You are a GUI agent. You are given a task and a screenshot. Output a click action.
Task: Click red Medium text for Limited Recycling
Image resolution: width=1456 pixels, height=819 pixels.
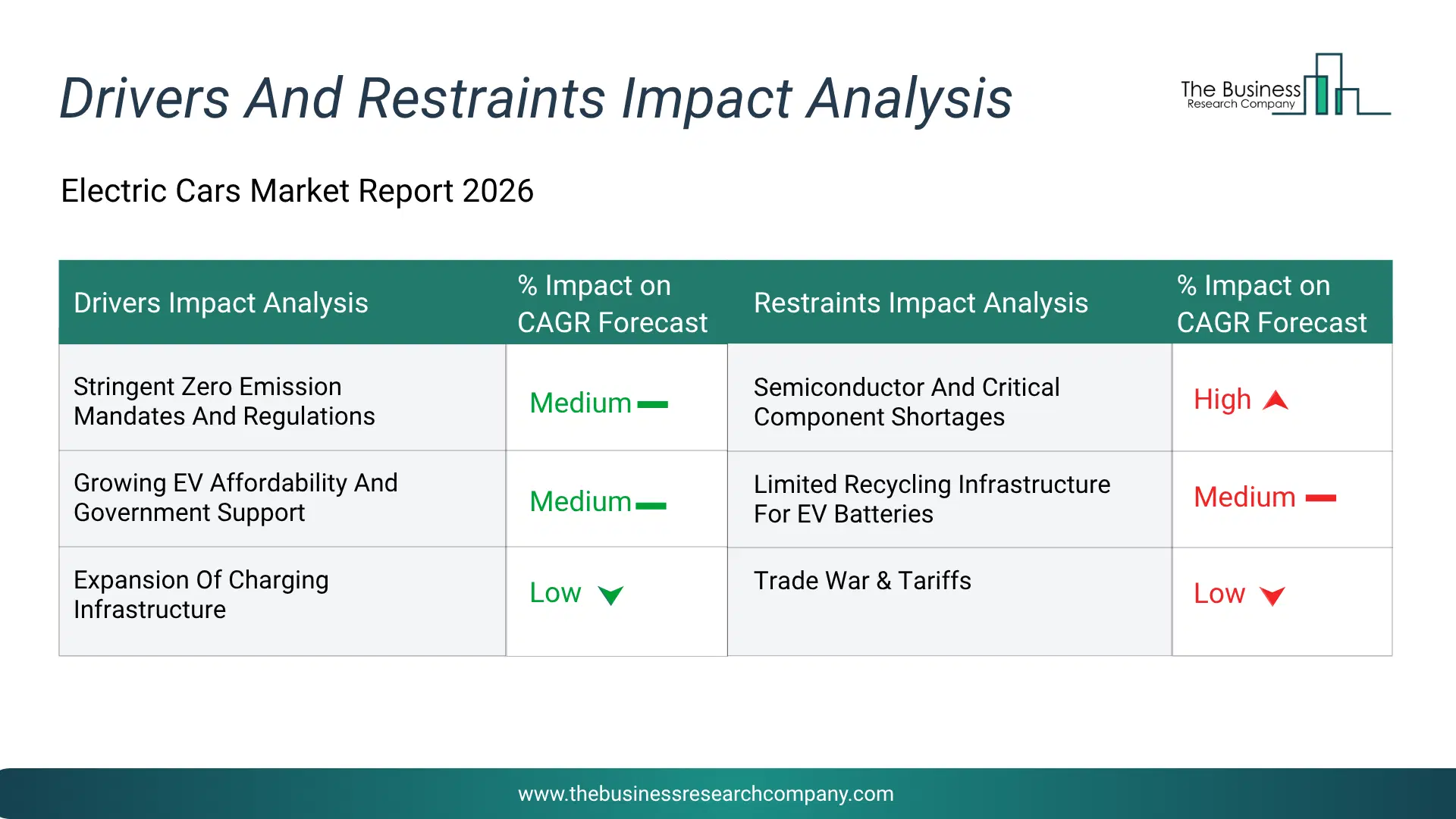coord(1244,497)
